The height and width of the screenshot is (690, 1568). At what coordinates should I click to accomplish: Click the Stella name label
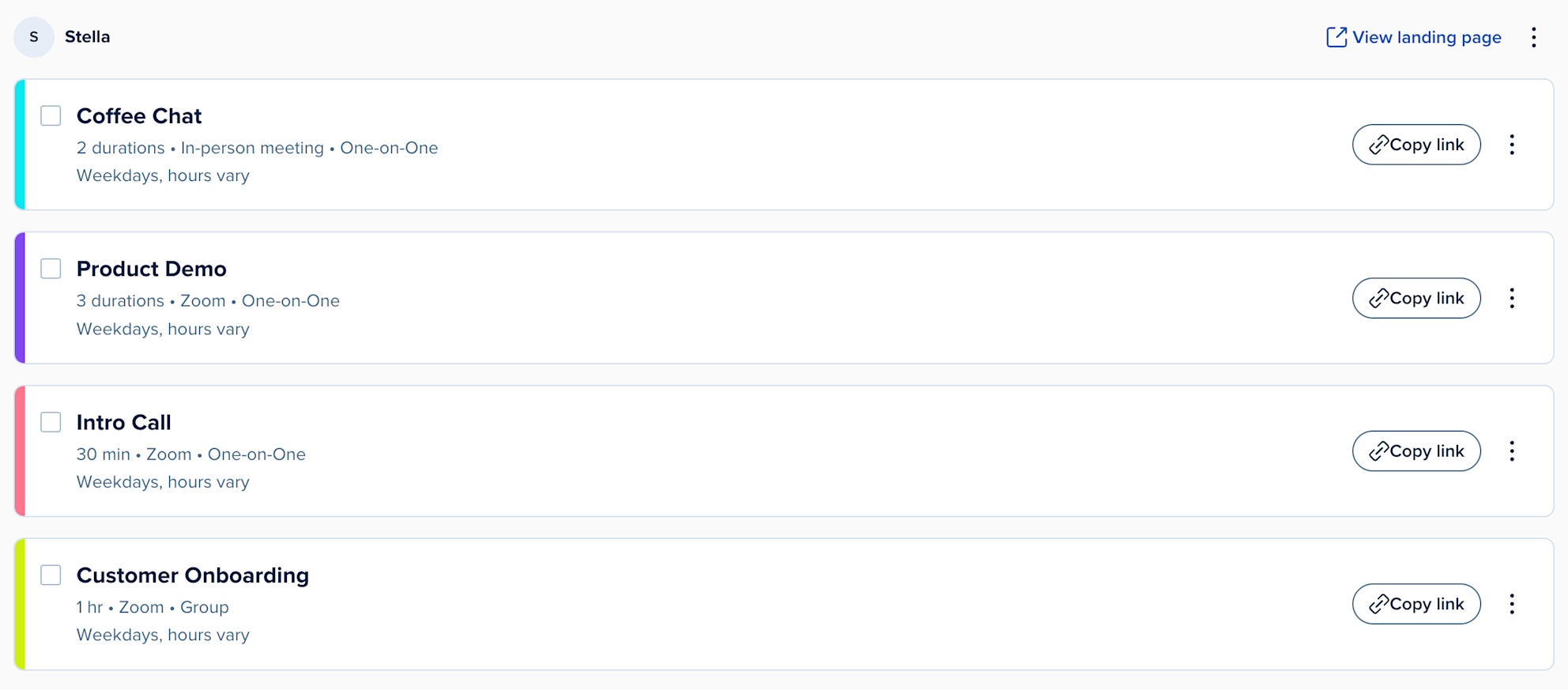click(87, 36)
